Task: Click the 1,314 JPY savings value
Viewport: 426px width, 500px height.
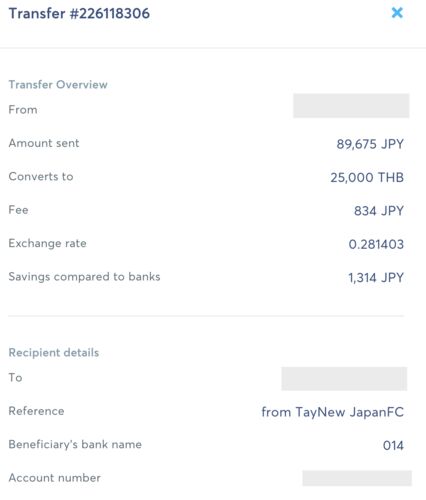Action: (x=376, y=277)
